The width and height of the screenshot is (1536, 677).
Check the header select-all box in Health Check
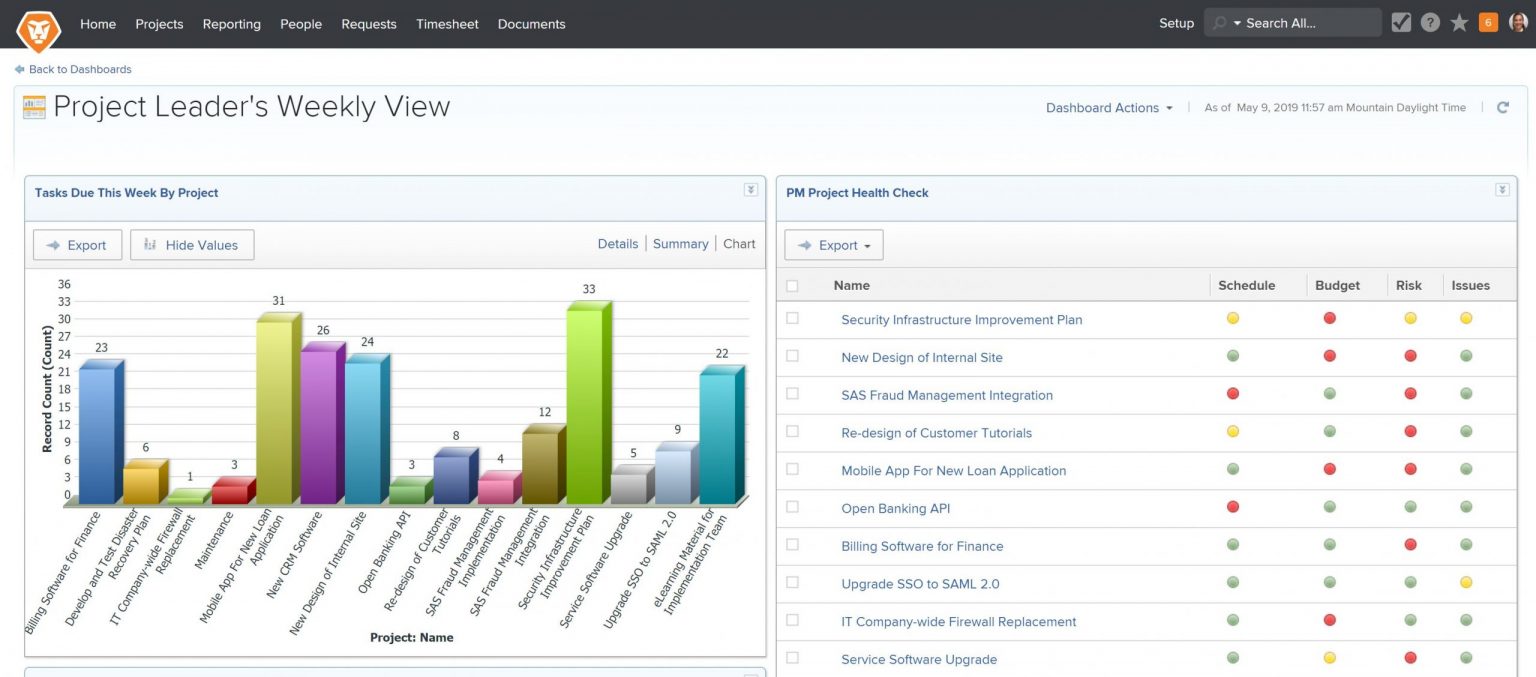794,285
